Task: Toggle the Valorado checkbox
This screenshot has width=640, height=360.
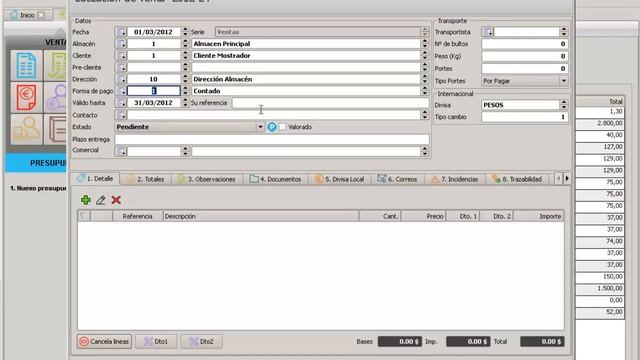Action: point(282,127)
